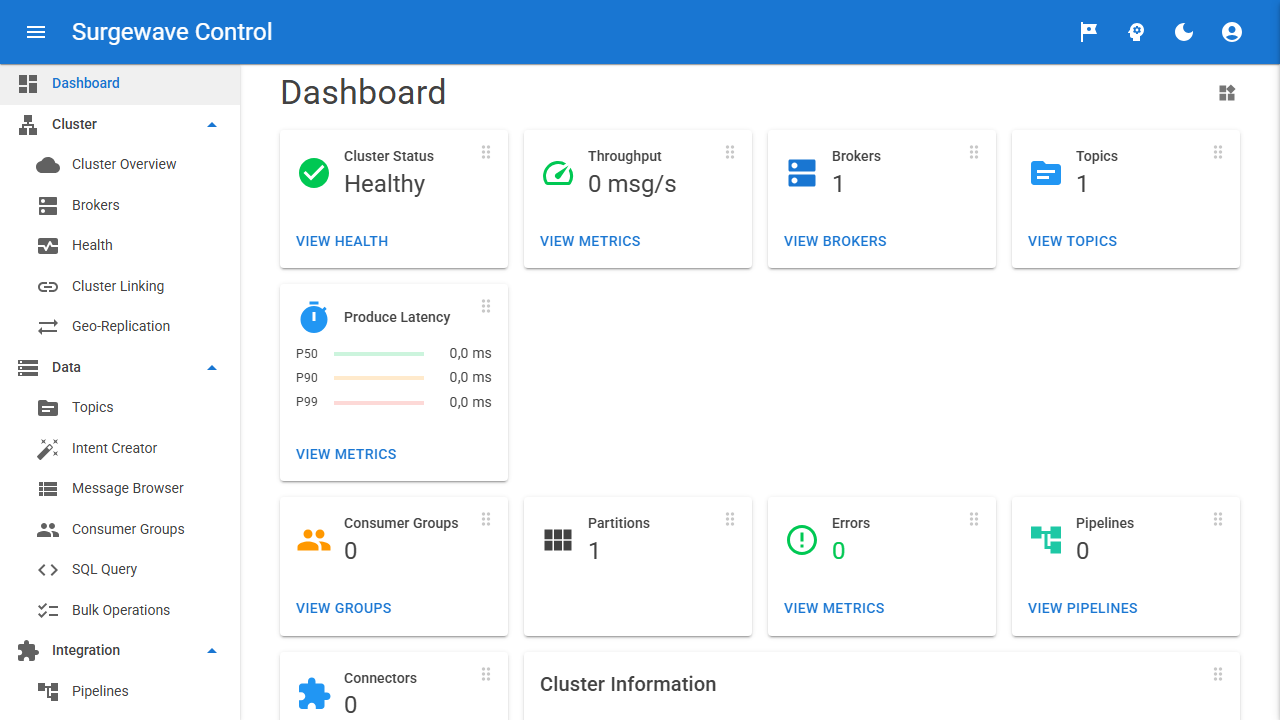Grab the Brokers card drag handle
1280x720 pixels.
click(974, 152)
